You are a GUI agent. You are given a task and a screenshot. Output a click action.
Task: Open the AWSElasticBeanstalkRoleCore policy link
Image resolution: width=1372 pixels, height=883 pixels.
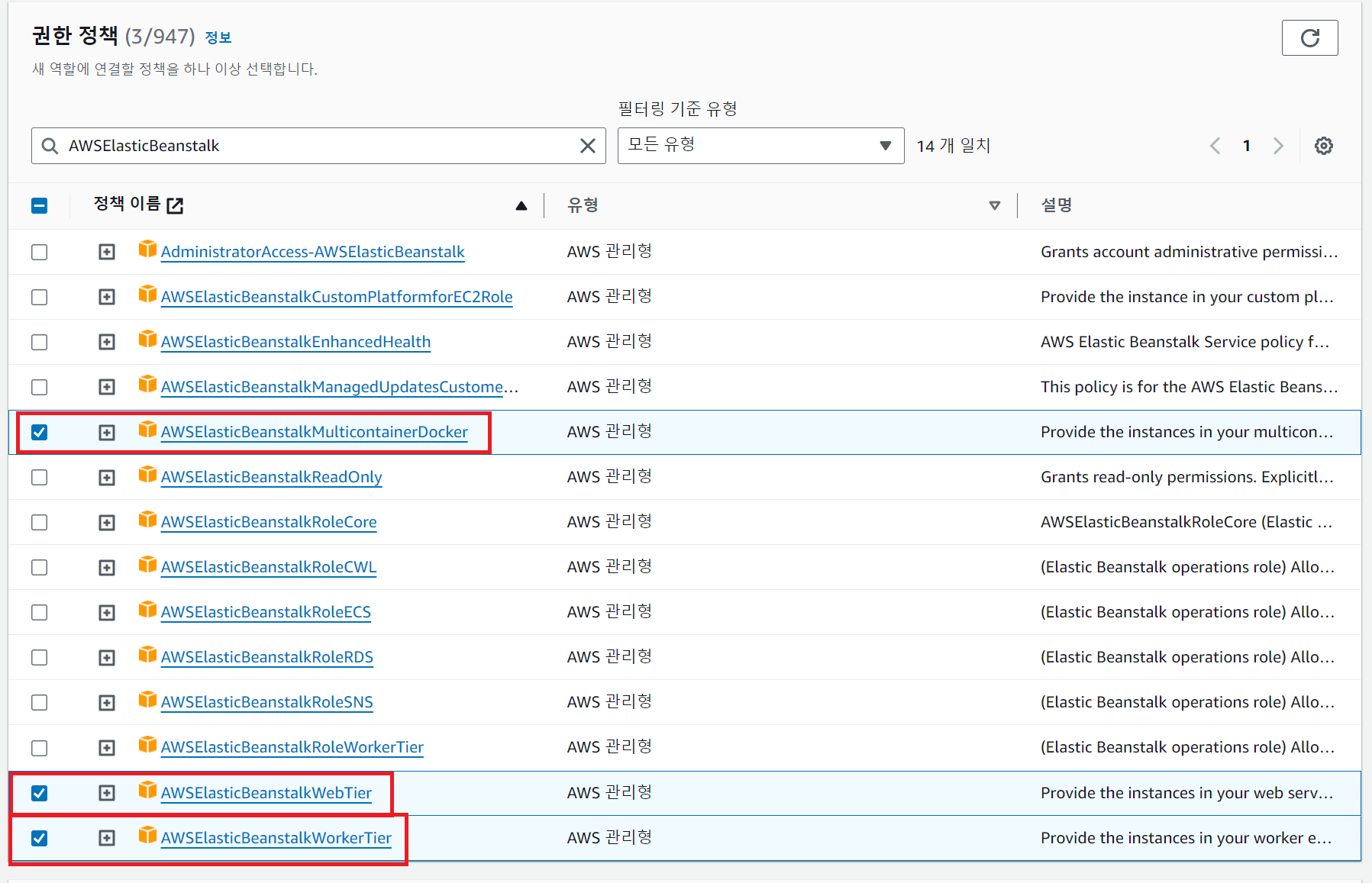point(269,522)
